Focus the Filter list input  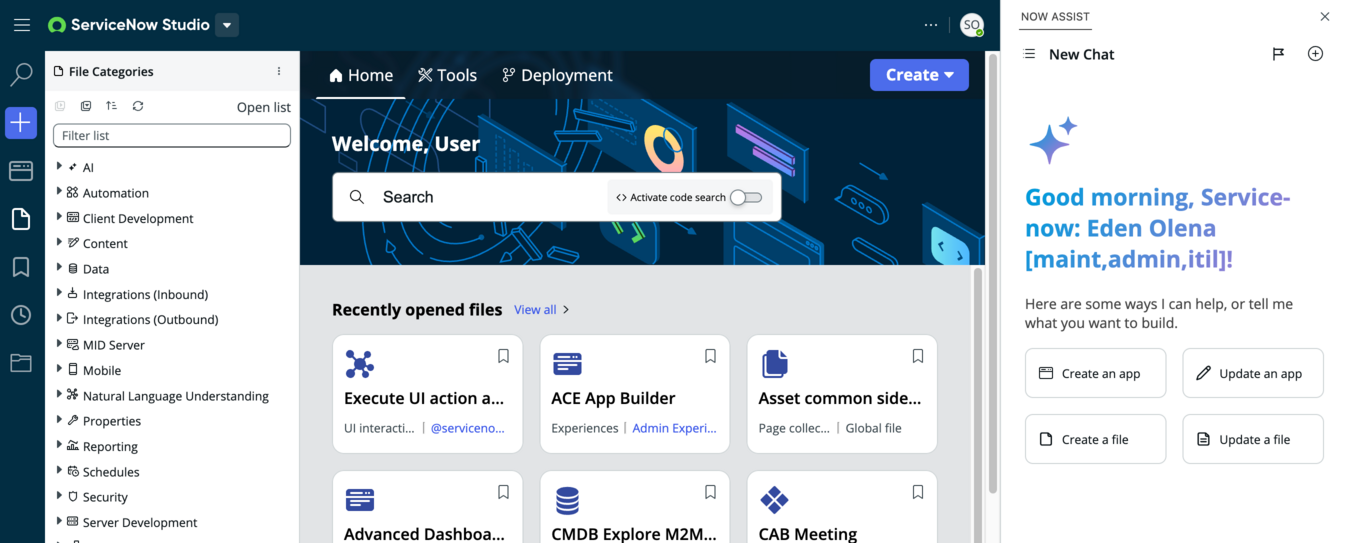click(172, 135)
